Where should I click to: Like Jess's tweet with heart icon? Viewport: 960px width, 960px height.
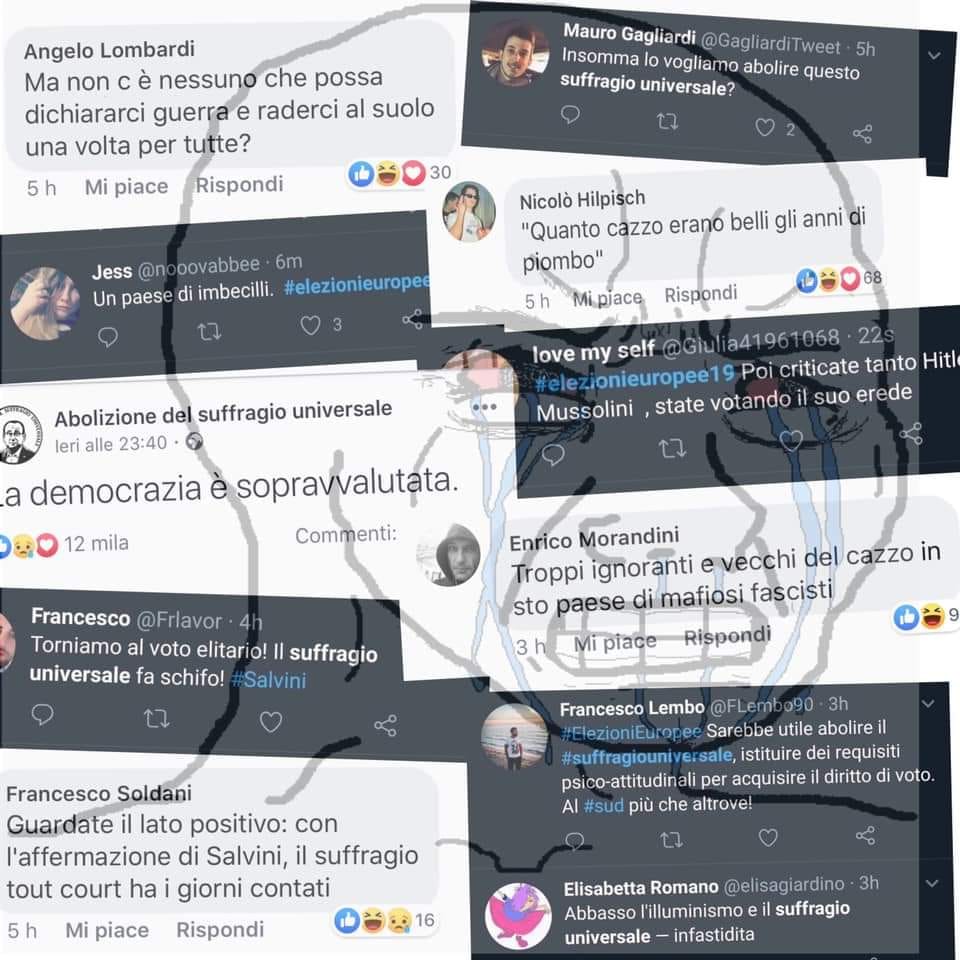[310, 325]
